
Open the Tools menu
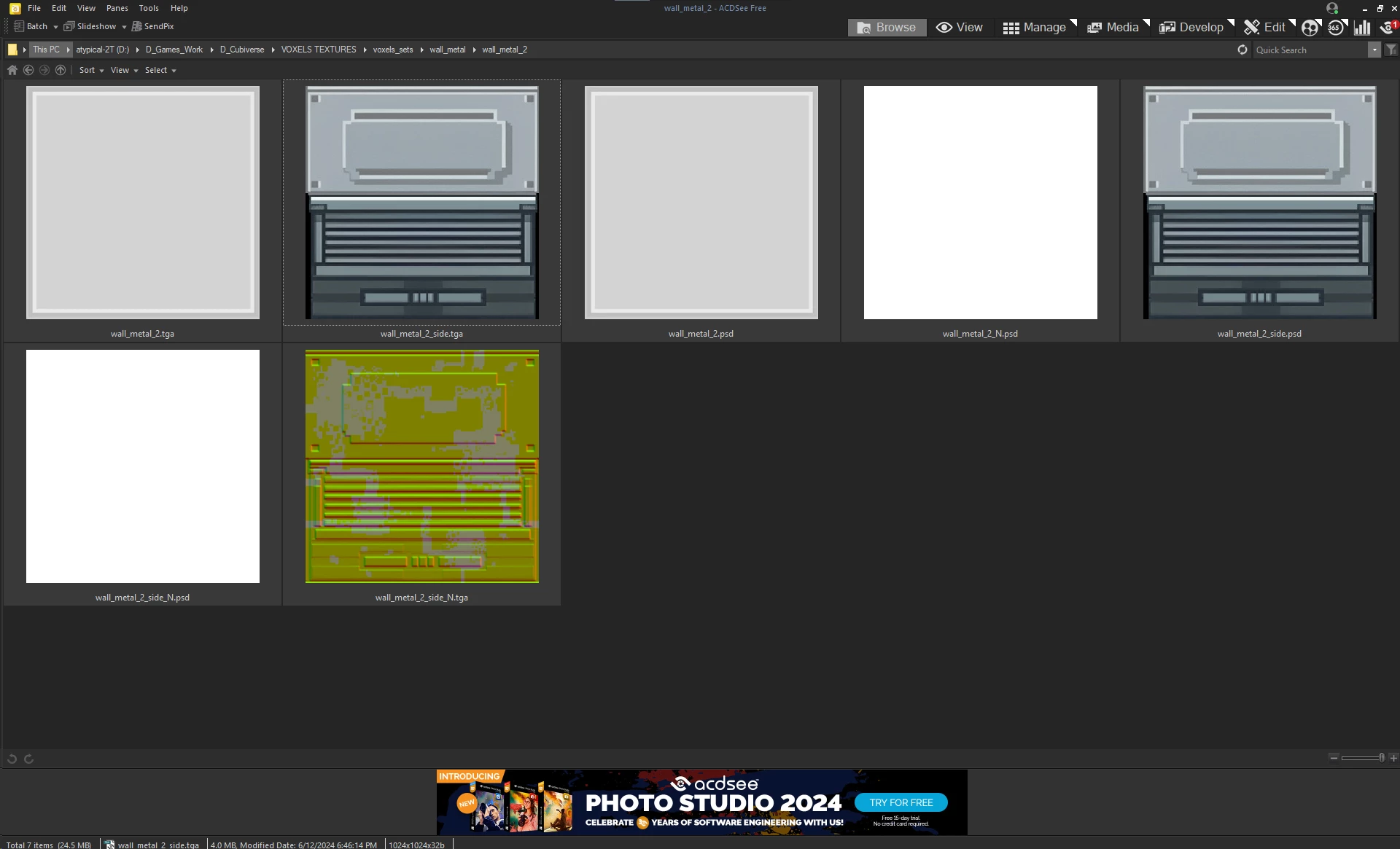[149, 8]
